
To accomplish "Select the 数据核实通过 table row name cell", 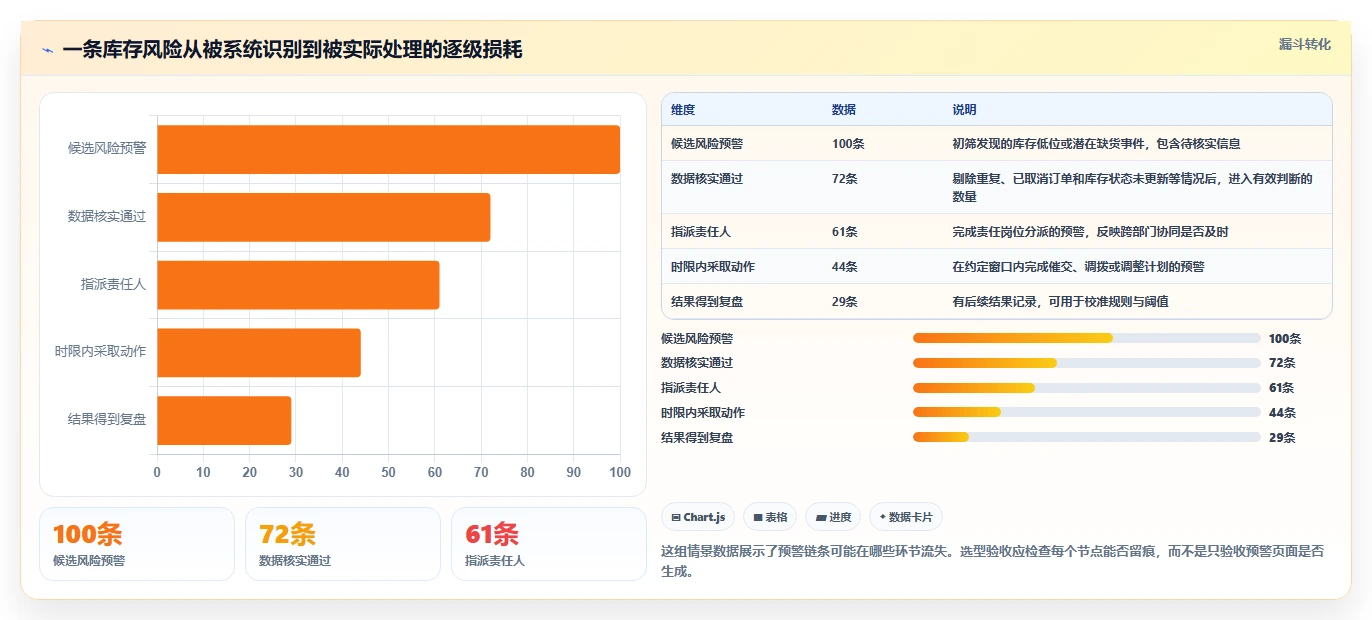I will pos(707,179).
